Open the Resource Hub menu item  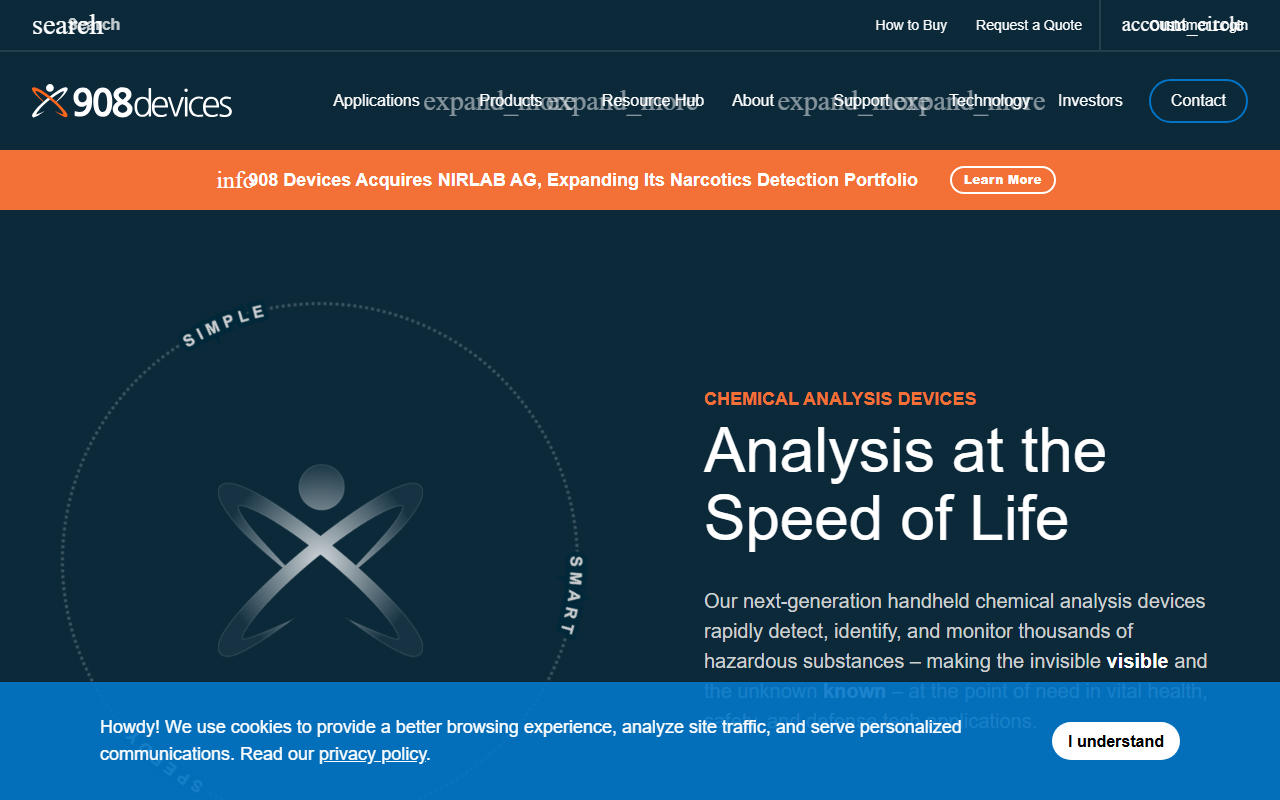(x=653, y=101)
